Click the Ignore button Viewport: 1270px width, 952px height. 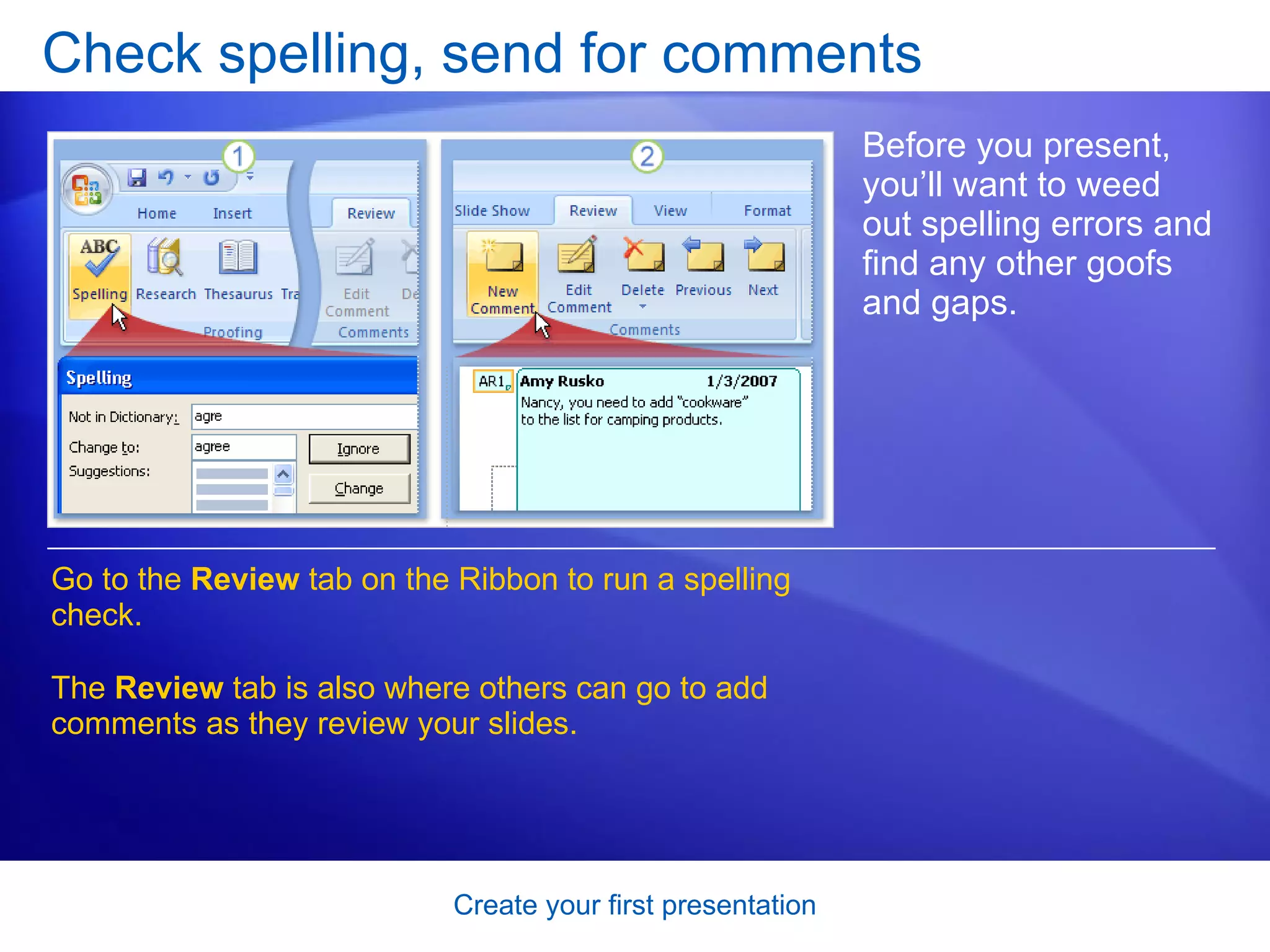(x=359, y=449)
